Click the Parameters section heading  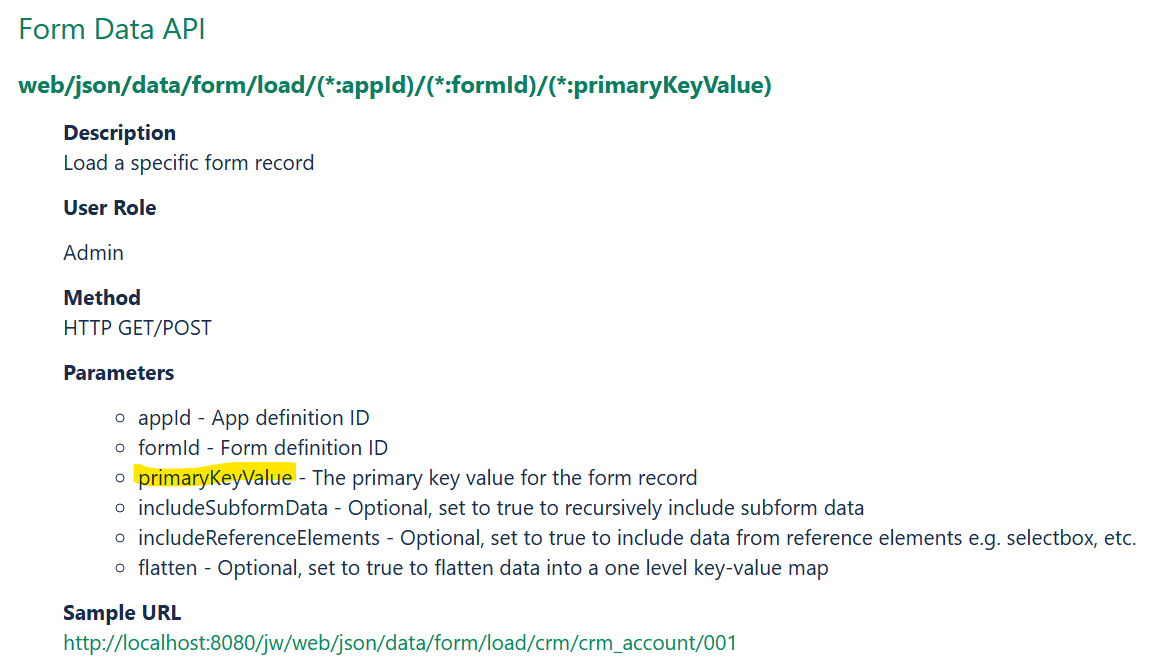pyautogui.click(x=118, y=373)
